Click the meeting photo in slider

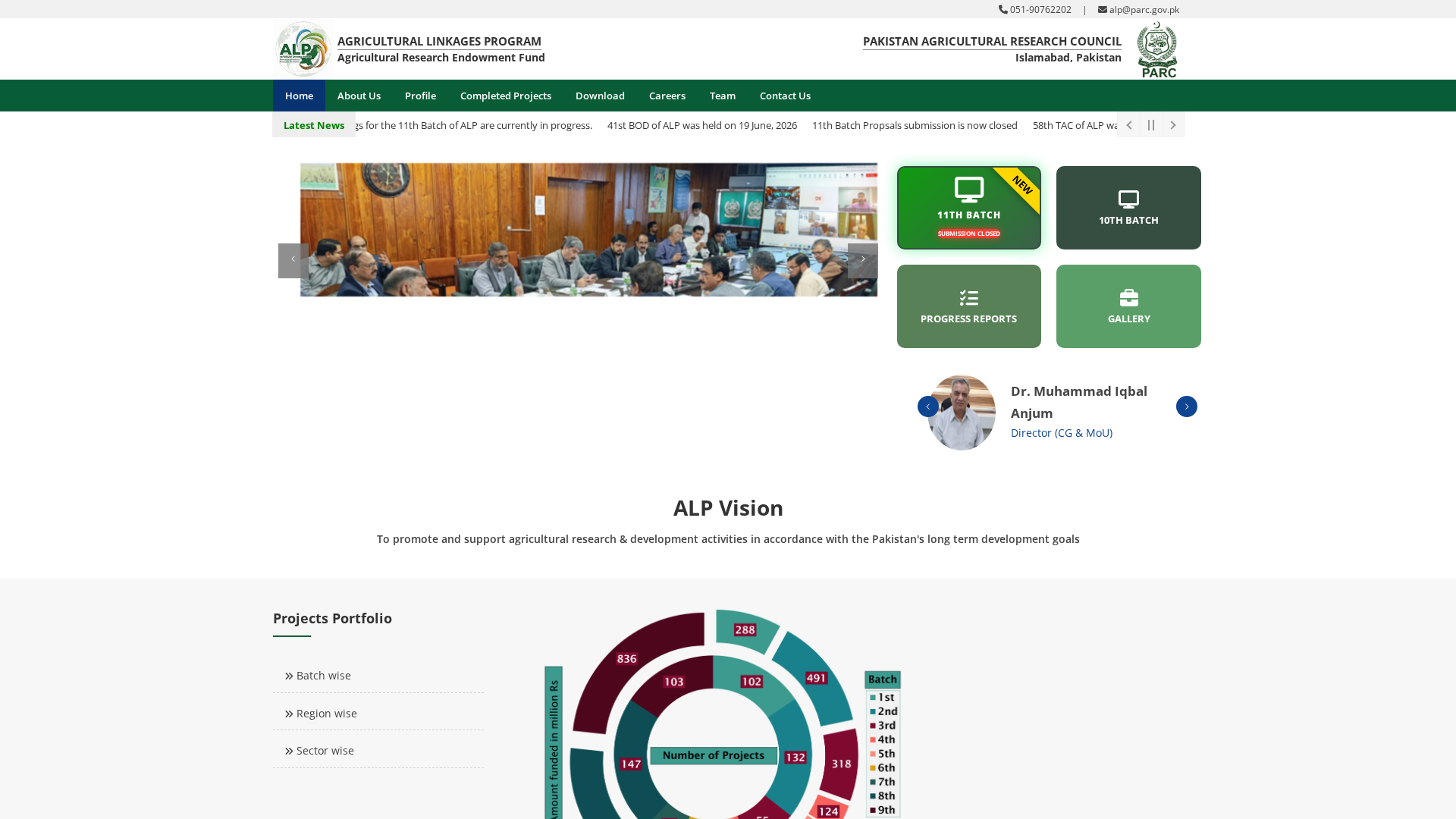click(x=588, y=230)
